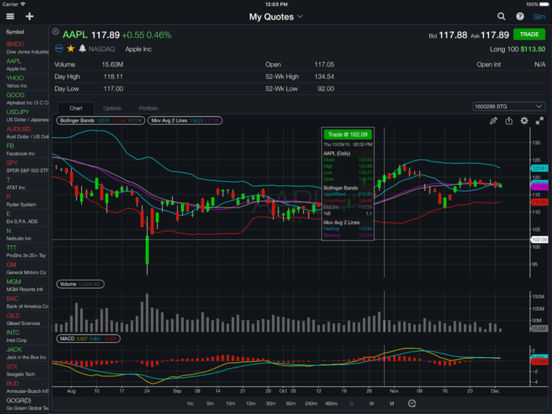
Task: Select YHOO Yahoo Inc in watchlist
Action: [25, 81]
